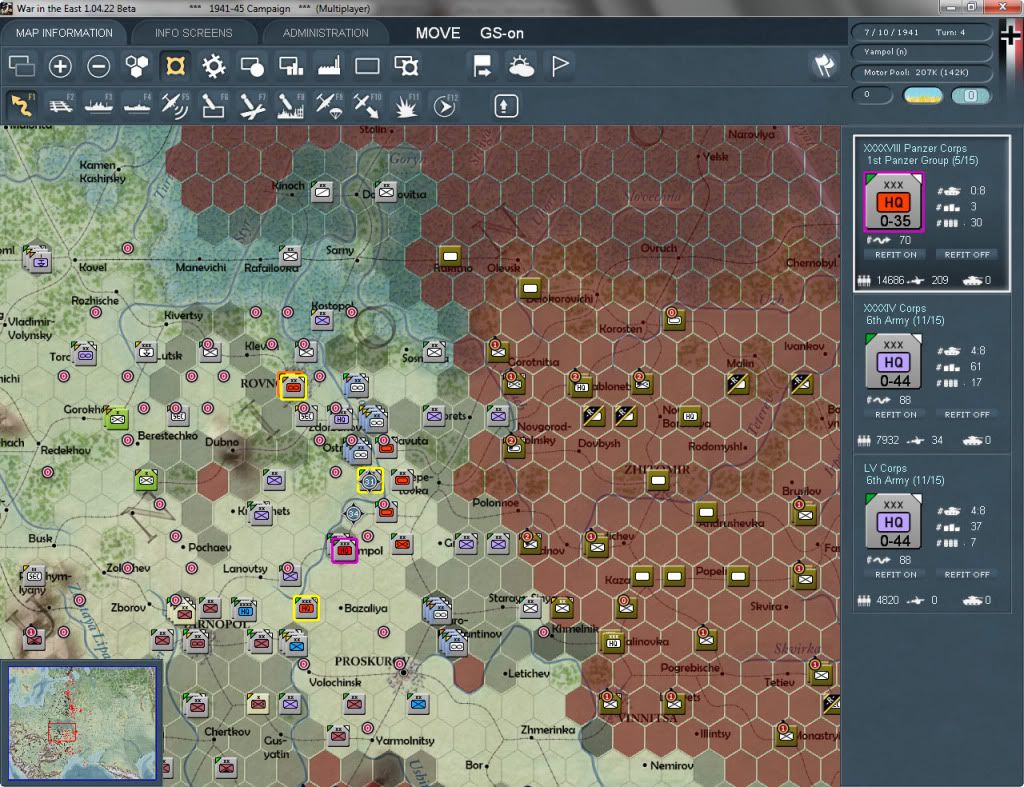1024x787 pixels.
Task: Select XXXXVIII Panzer Corps HQ counter in panel
Action: pos(893,202)
